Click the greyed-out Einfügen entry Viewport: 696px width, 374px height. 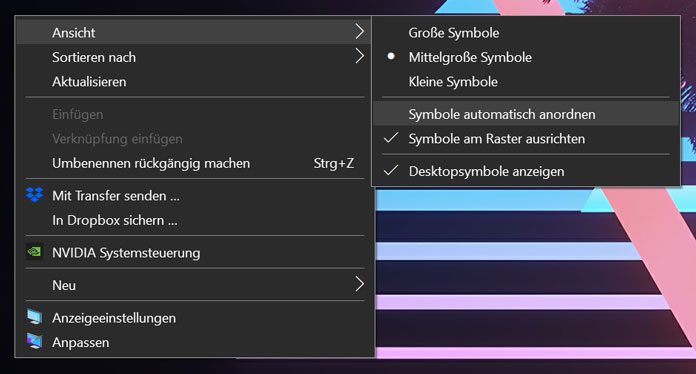tap(194, 114)
